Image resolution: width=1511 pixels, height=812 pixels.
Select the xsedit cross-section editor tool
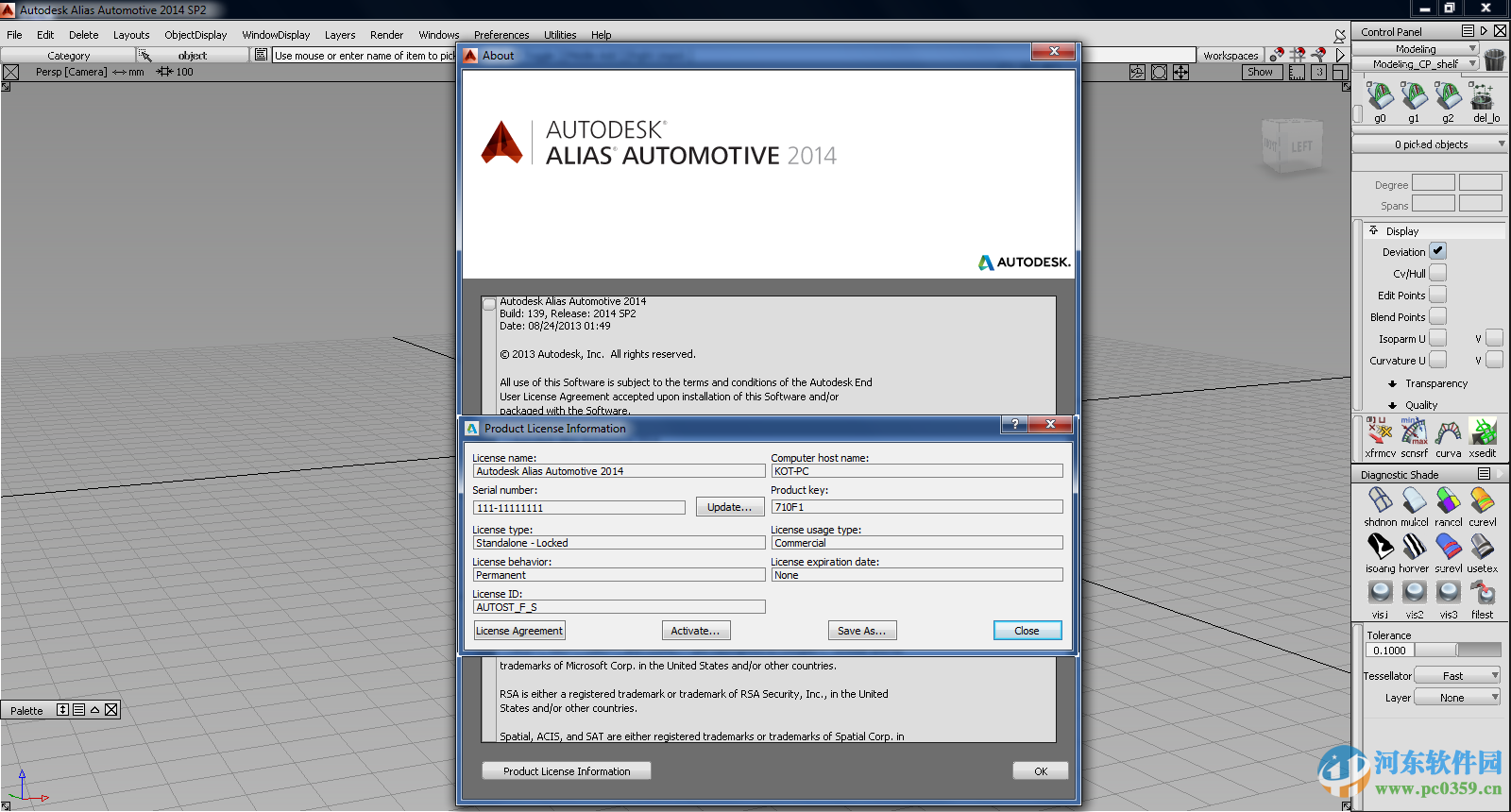click(x=1483, y=432)
